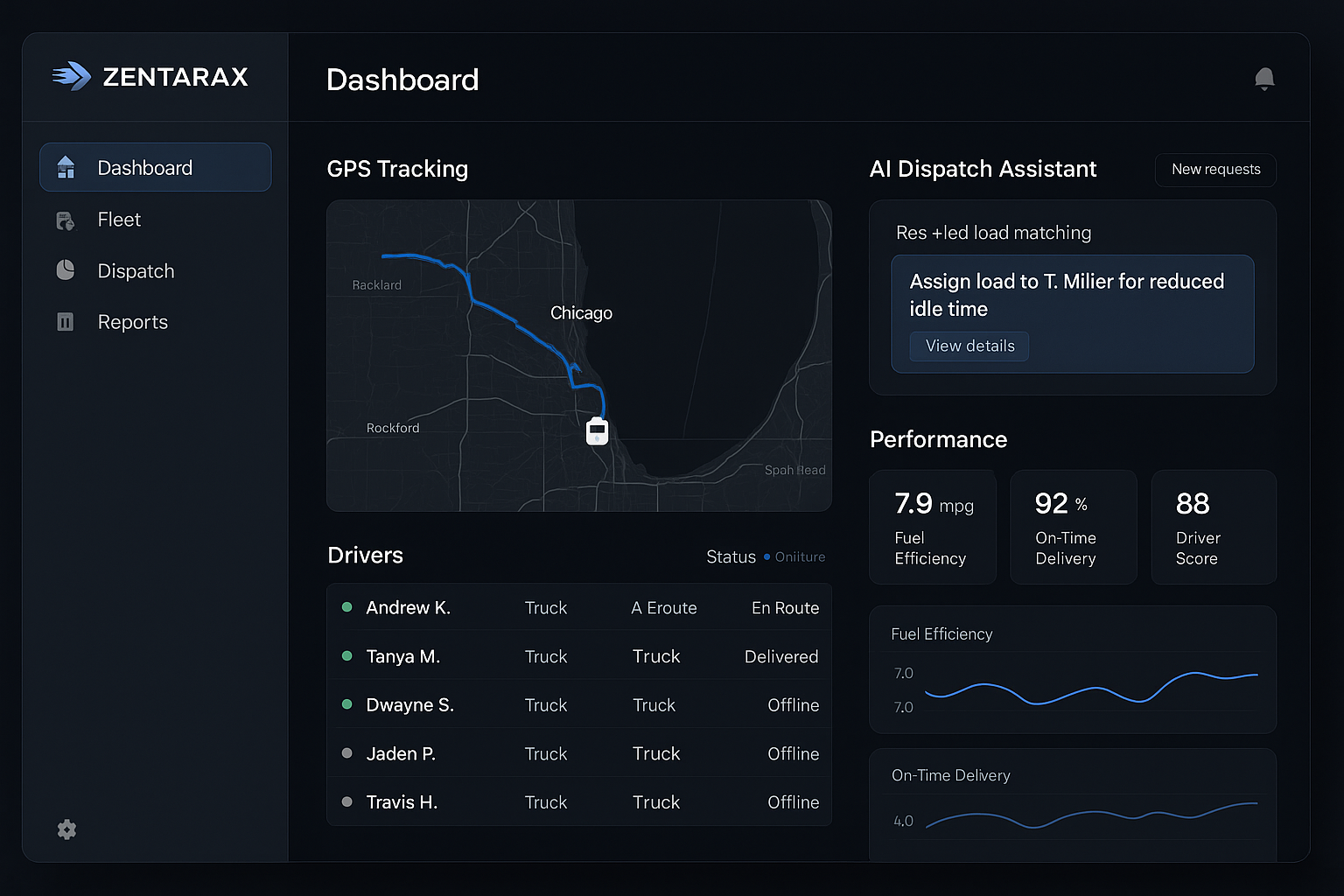Click the Zentarax logo icon
1344x896 pixels.
pos(71,76)
